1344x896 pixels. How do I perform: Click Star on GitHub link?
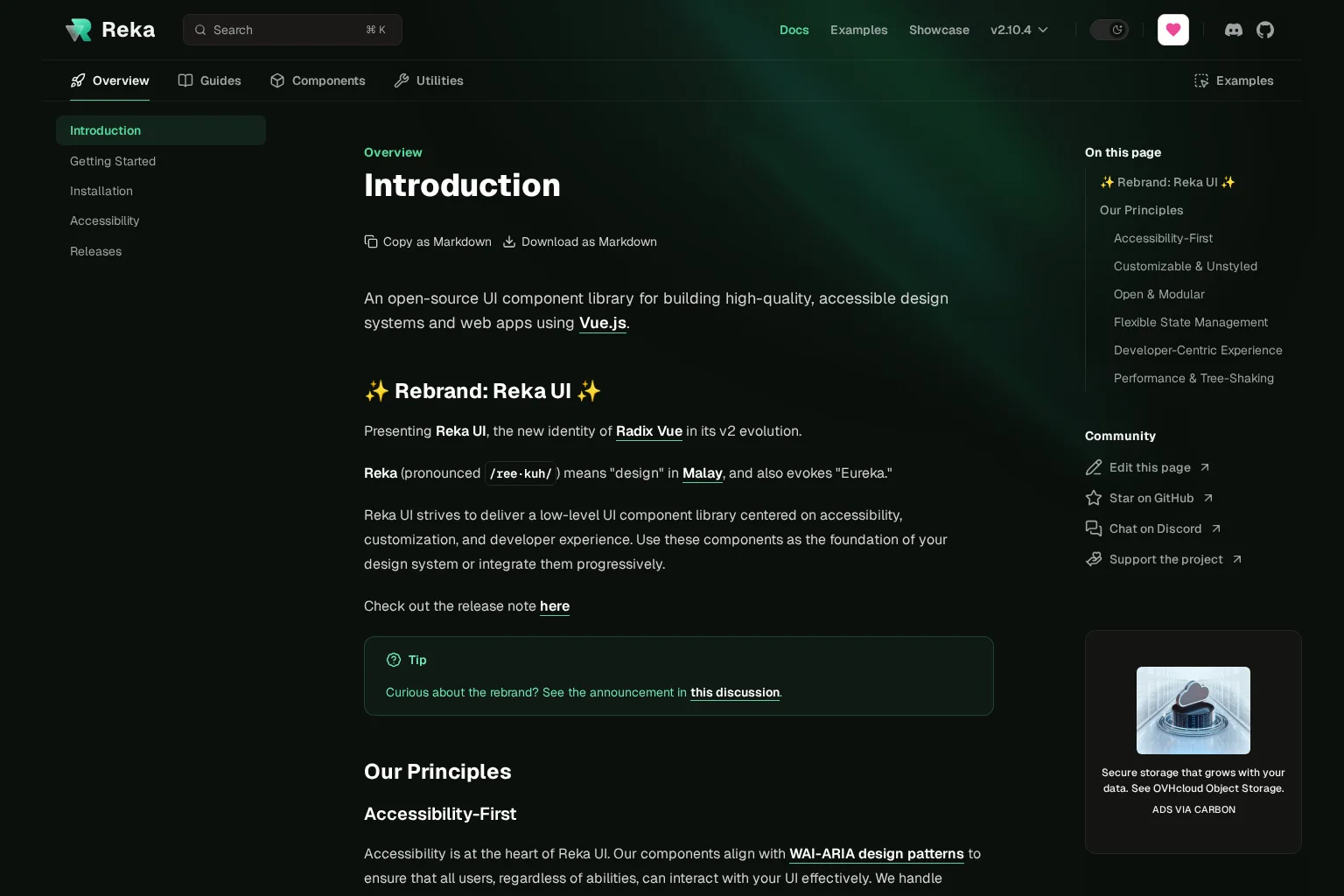(x=1150, y=498)
